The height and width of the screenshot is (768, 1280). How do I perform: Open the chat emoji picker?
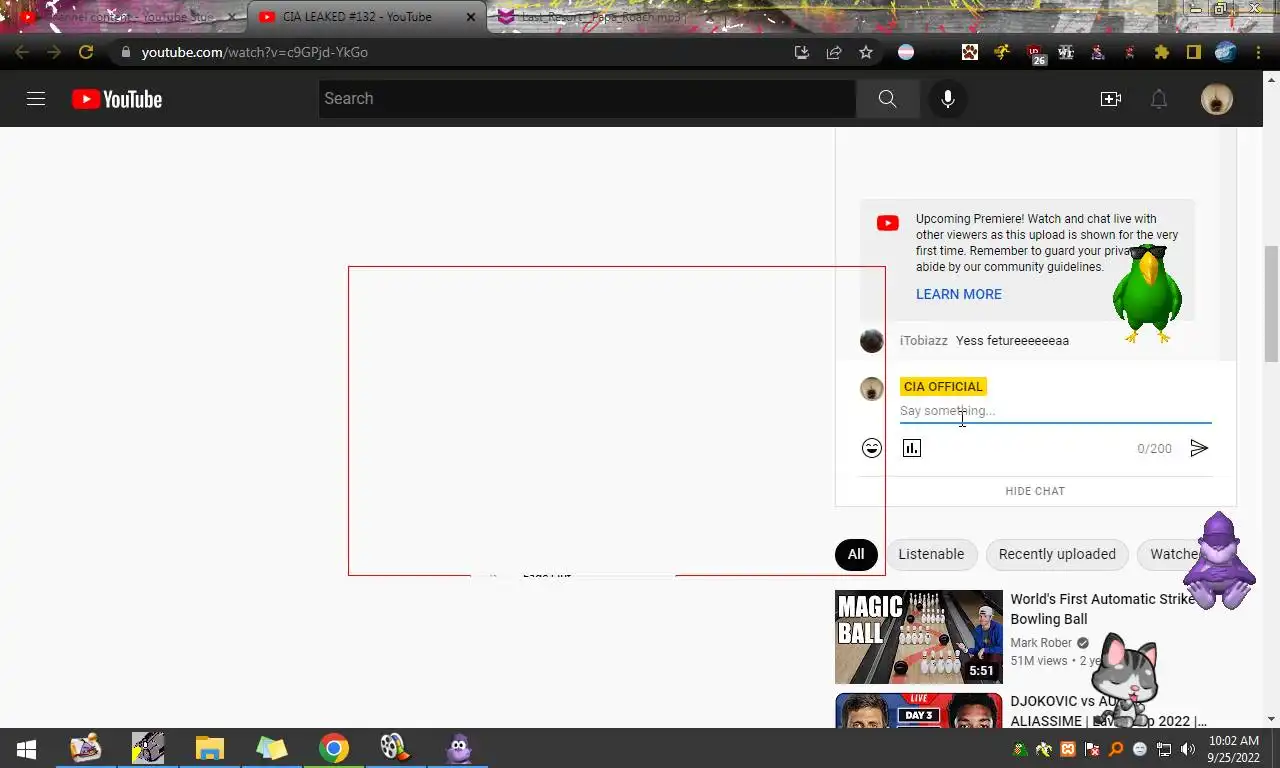coord(872,448)
